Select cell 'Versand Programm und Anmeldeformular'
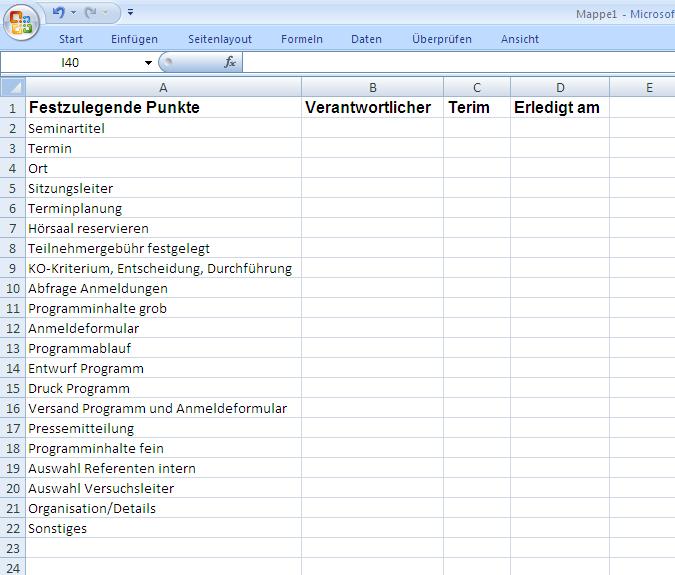Viewport: 675px width, 575px height. [x=163, y=408]
